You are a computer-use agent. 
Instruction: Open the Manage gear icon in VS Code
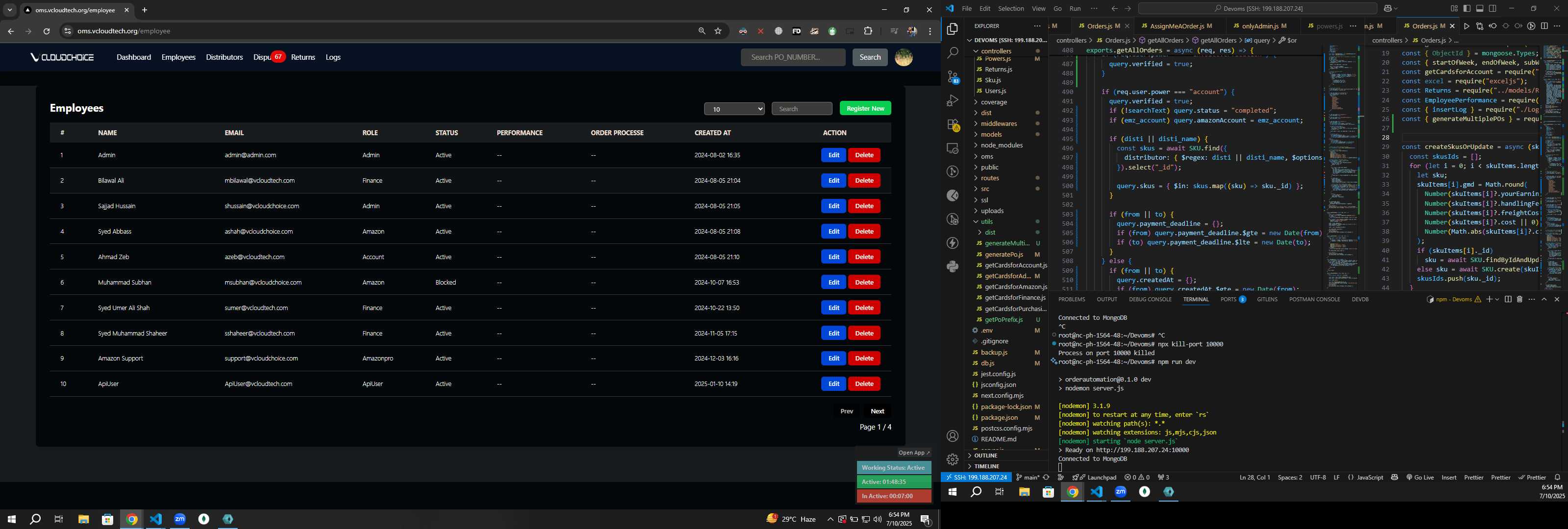tap(953, 459)
